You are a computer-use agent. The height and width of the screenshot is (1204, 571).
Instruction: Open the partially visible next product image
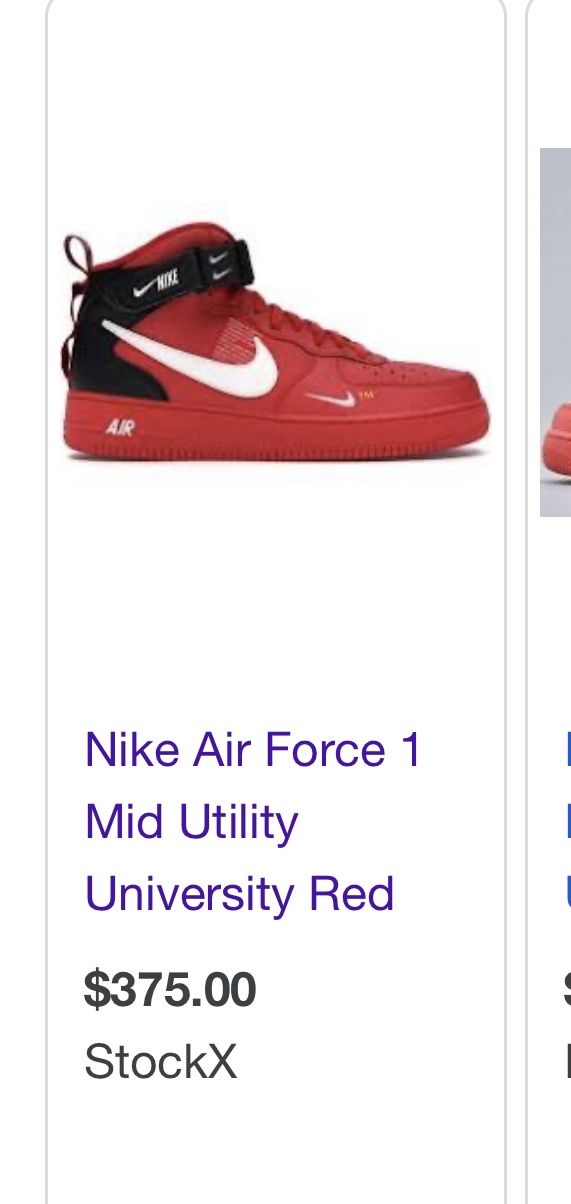[556, 332]
